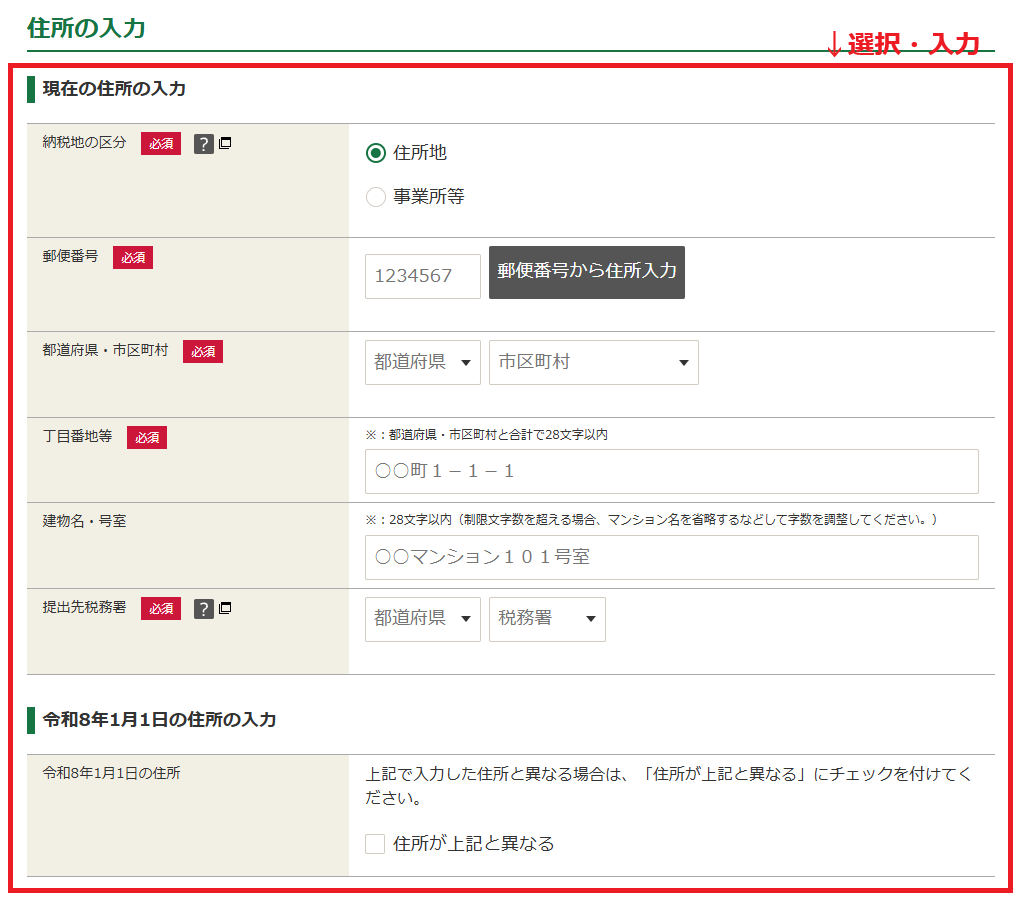The height and width of the screenshot is (899, 1025).
Task: Focus the 郵便番号 input field
Action: point(422,276)
